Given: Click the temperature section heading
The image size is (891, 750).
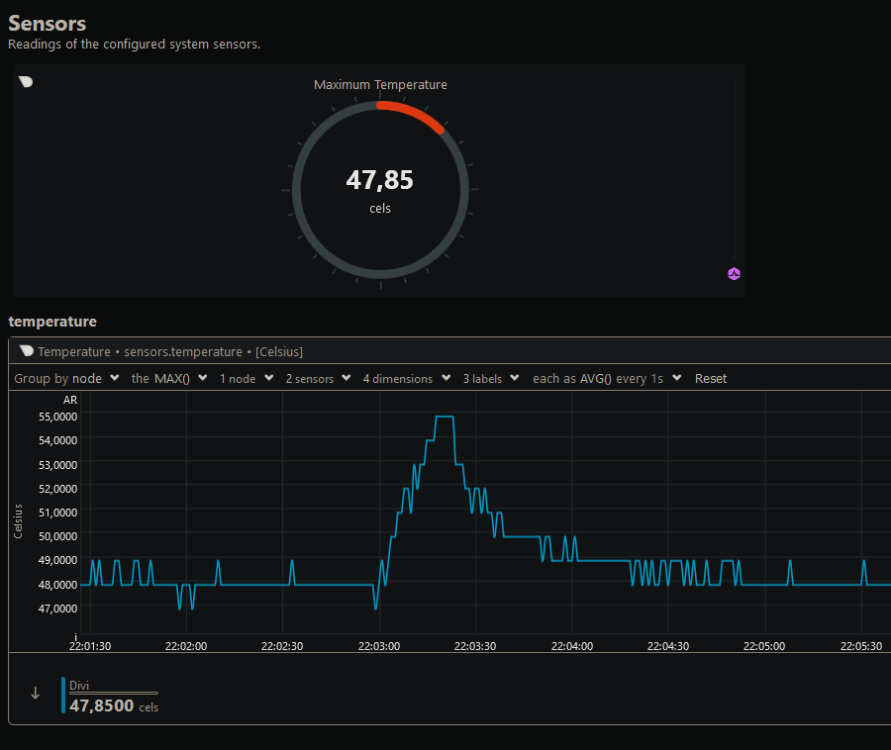Looking at the screenshot, I should pyautogui.click(x=52, y=322).
